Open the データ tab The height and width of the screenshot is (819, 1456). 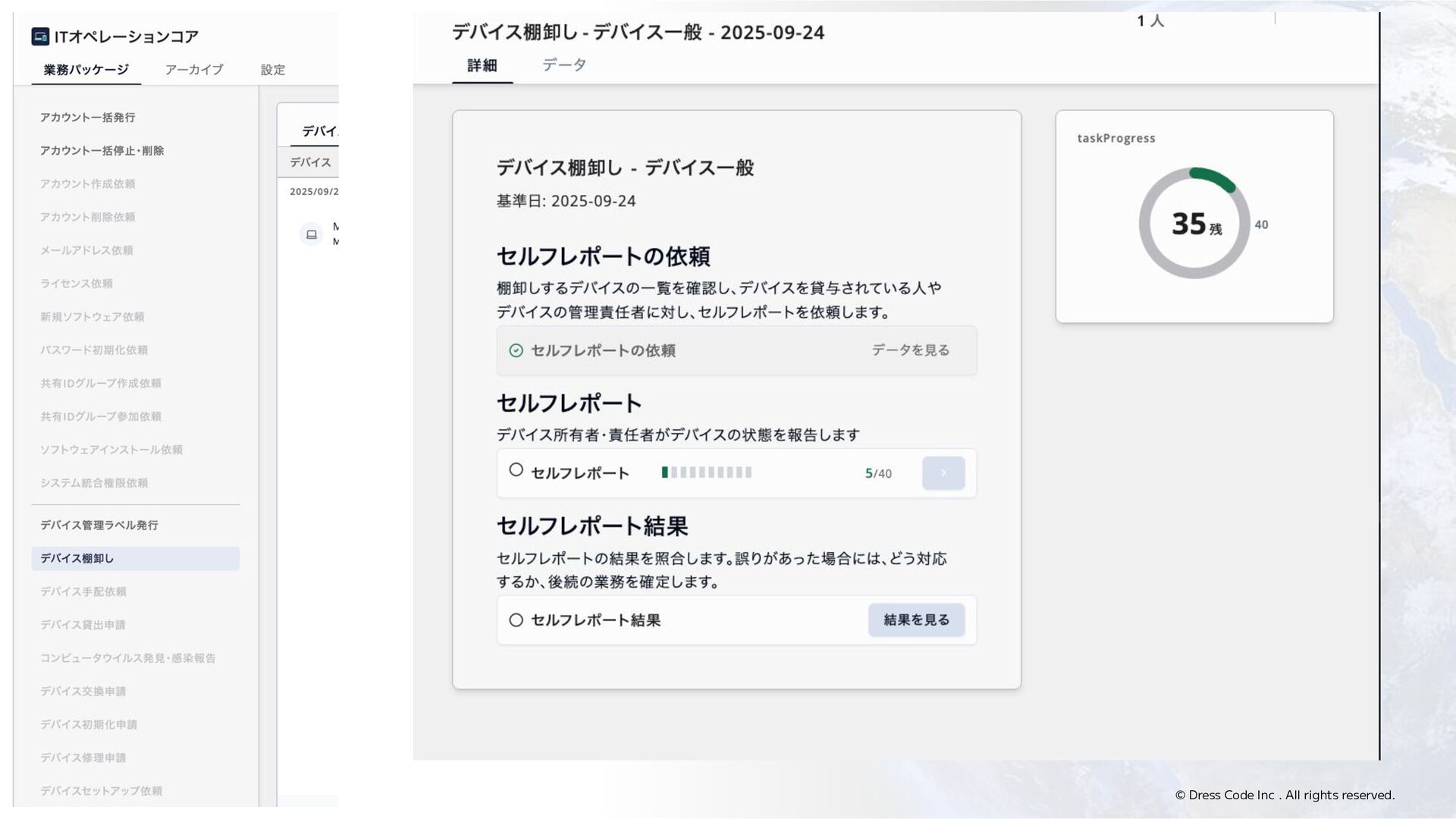pos(563,65)
